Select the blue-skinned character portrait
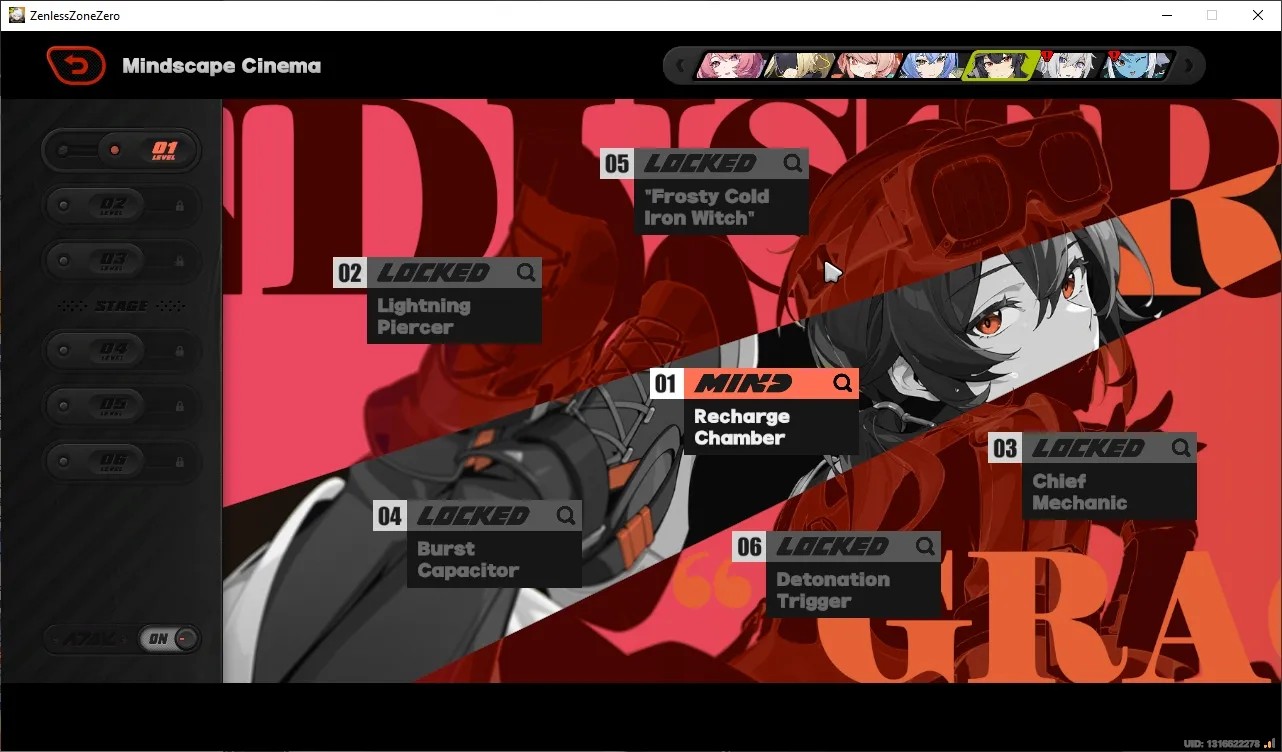Viewport: 1282px width, 752px height. point(1135,66)
